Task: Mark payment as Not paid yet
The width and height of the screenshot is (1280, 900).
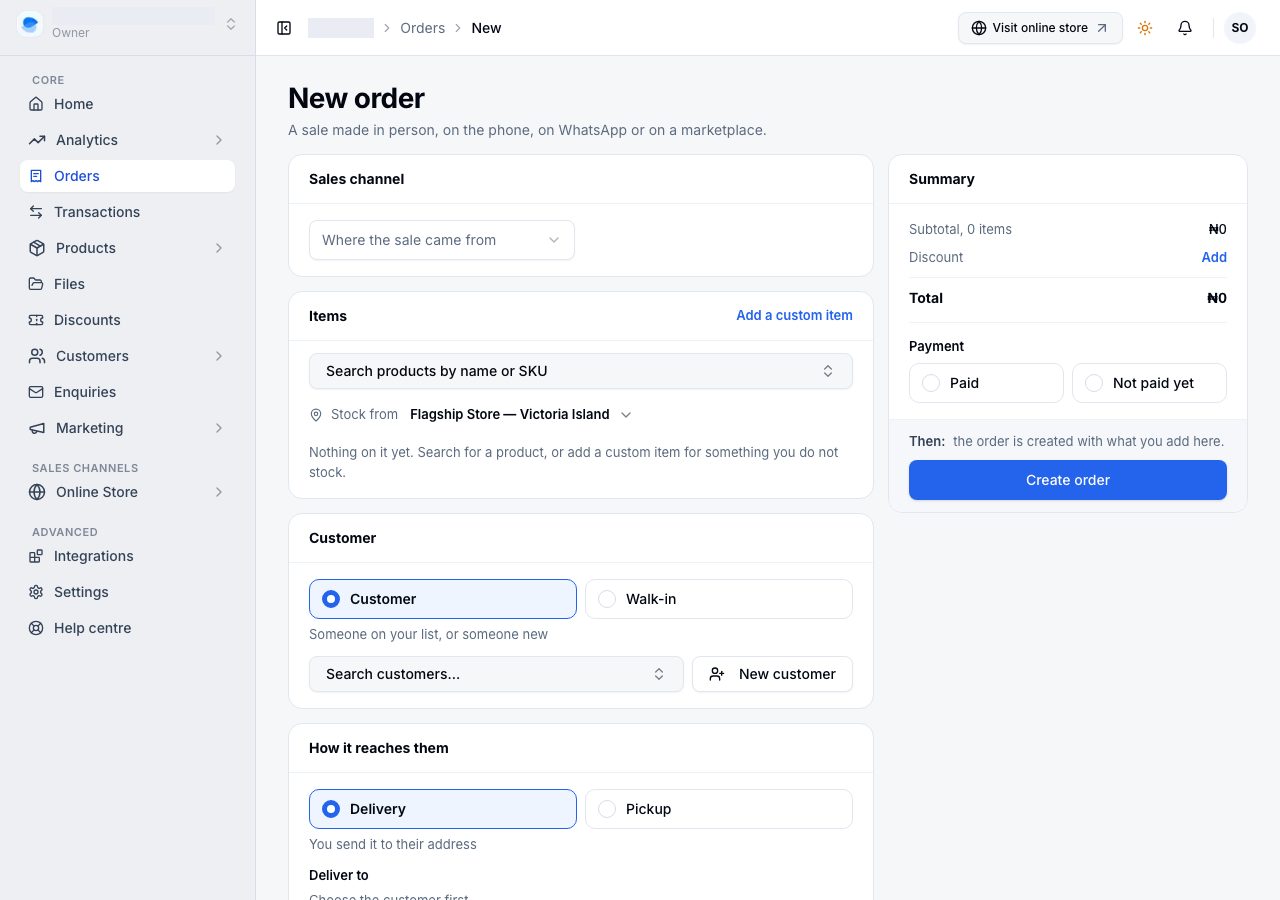Action: pyautogui.click(x=1149, y=383)
